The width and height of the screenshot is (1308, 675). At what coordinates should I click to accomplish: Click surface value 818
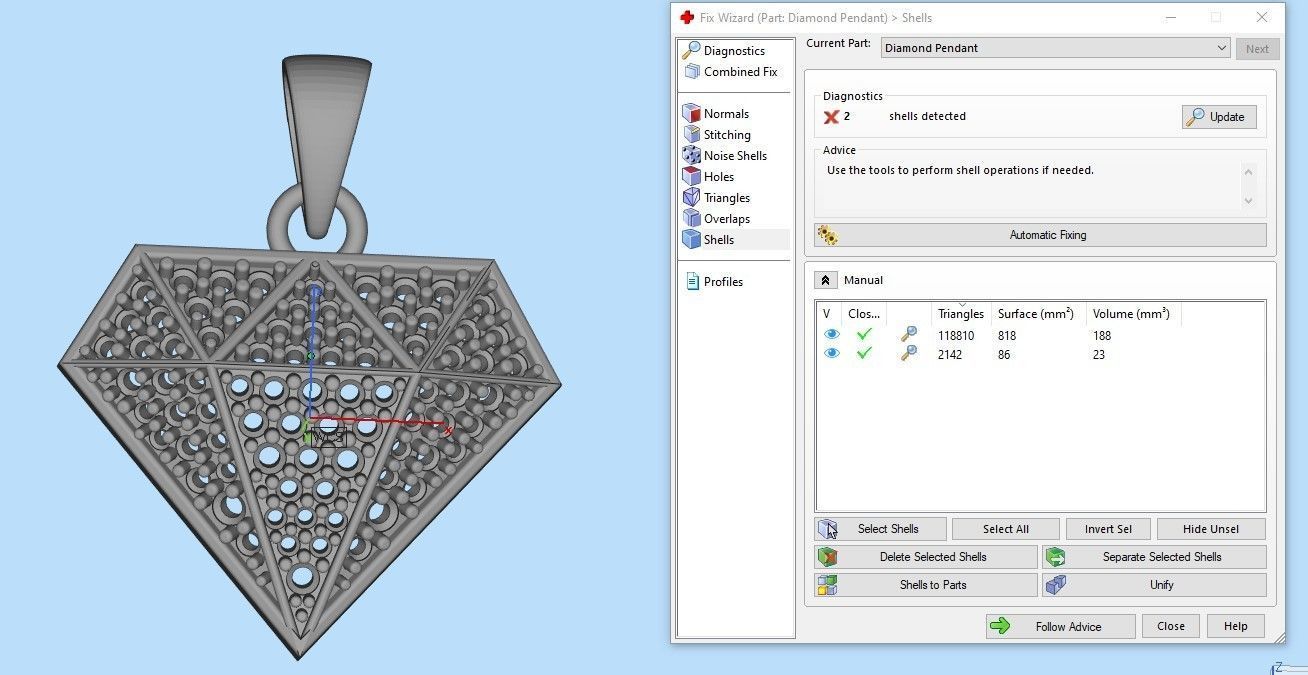(1007, 336)
